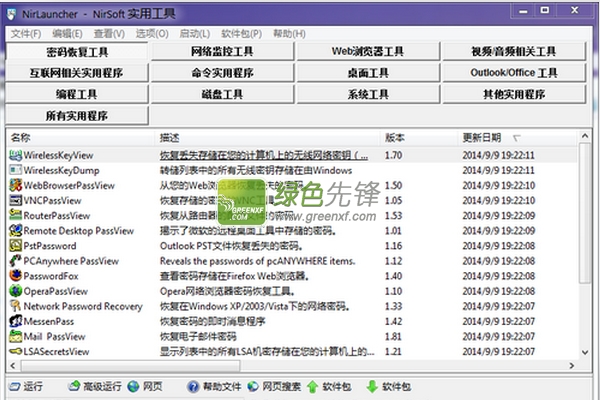Select the 命令实用程序 category

coord(222,73)
